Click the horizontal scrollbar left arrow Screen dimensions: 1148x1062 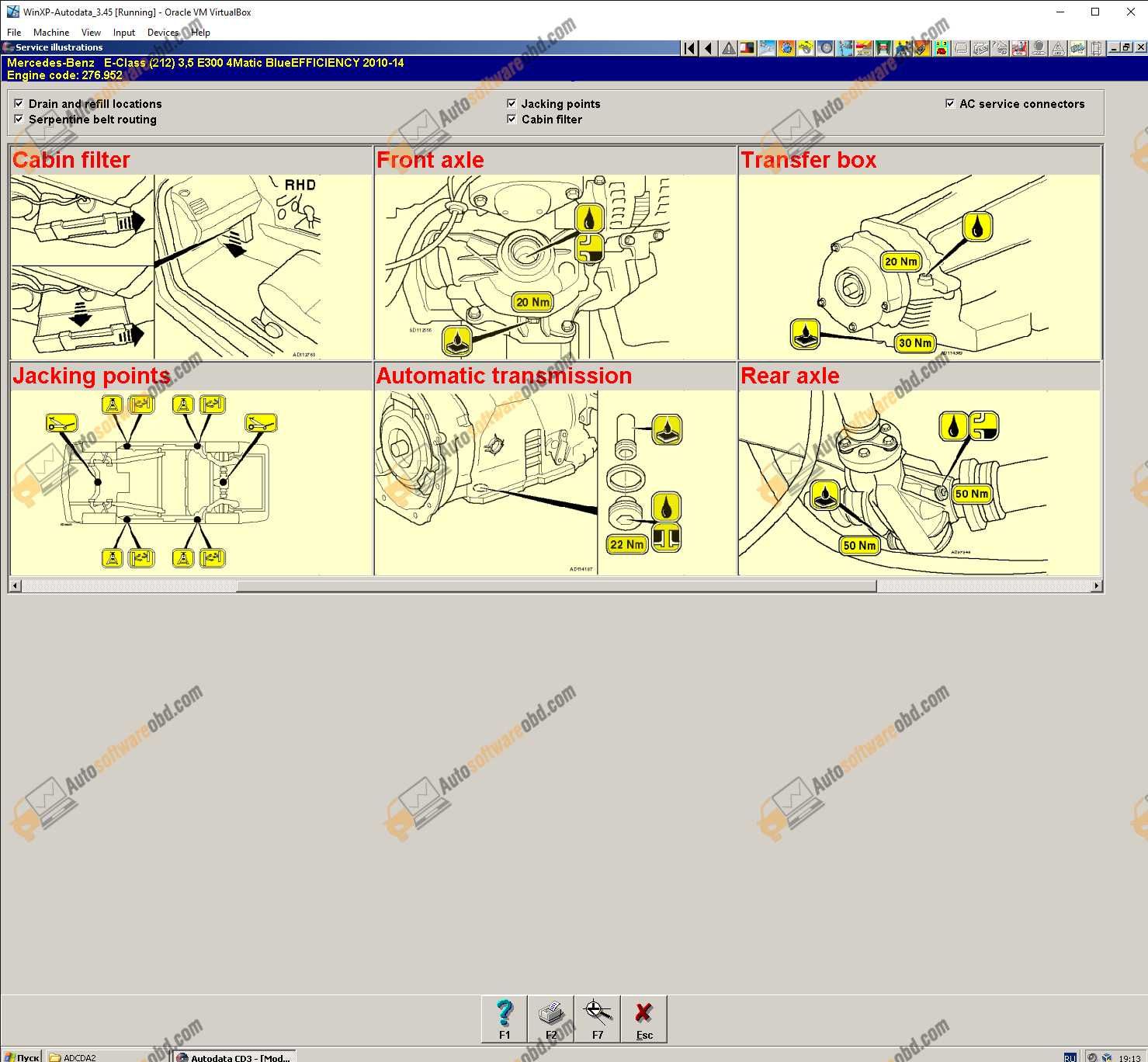pyautogui.click(x=16, y=586)
